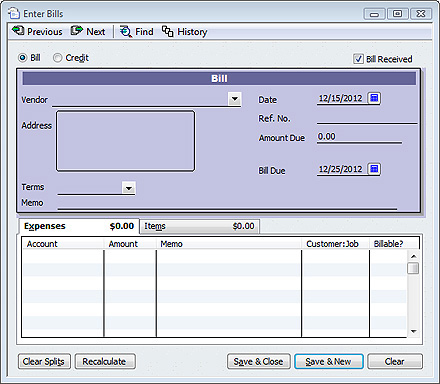Image resolution: width=440 pixels, height=384 pixels.
Task: Click the Next toolbar label
Action: pyautogui.click(x=96, y=32)
